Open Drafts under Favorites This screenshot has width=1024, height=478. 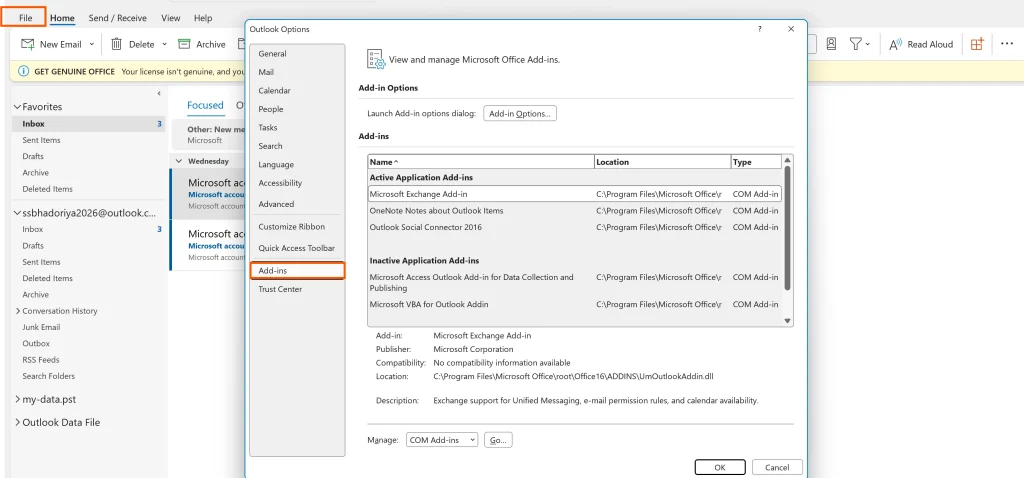pos(33,156)
